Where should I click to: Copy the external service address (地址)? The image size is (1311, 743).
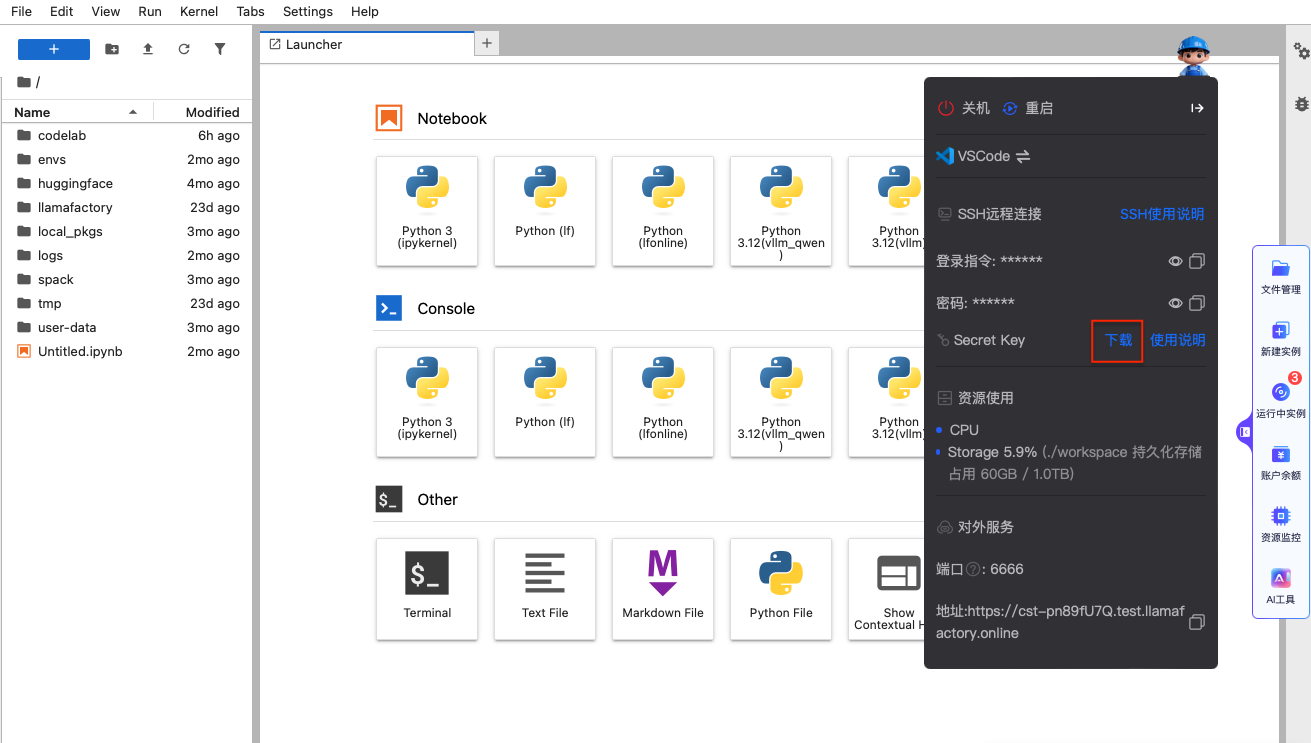tap(1196, 622)
